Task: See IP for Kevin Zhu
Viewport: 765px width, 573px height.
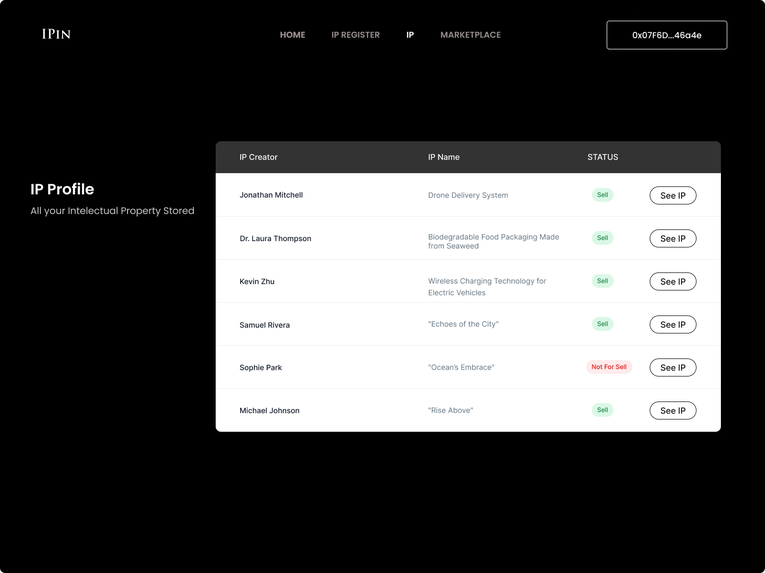Action: (673, 281)
